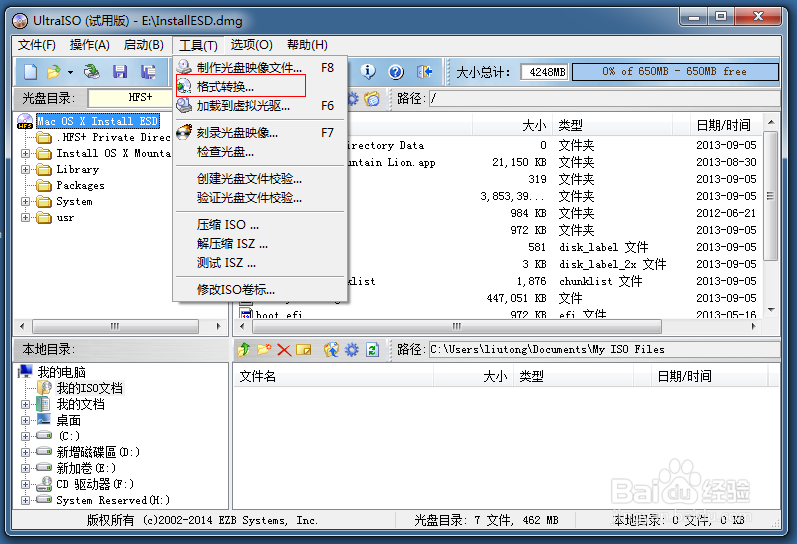The image size is (797, 544).
Task: Expand the (C:) drive node
Action: pos(25,436)
